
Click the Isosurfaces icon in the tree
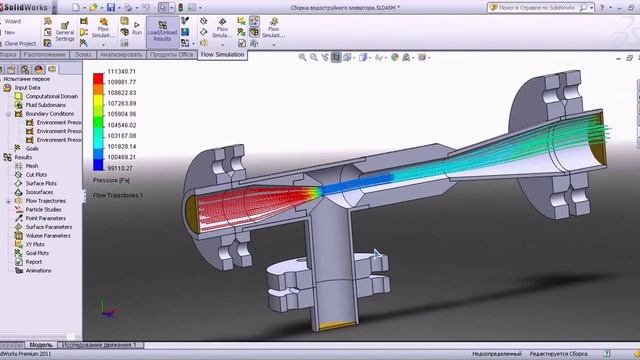pos(18,192)
